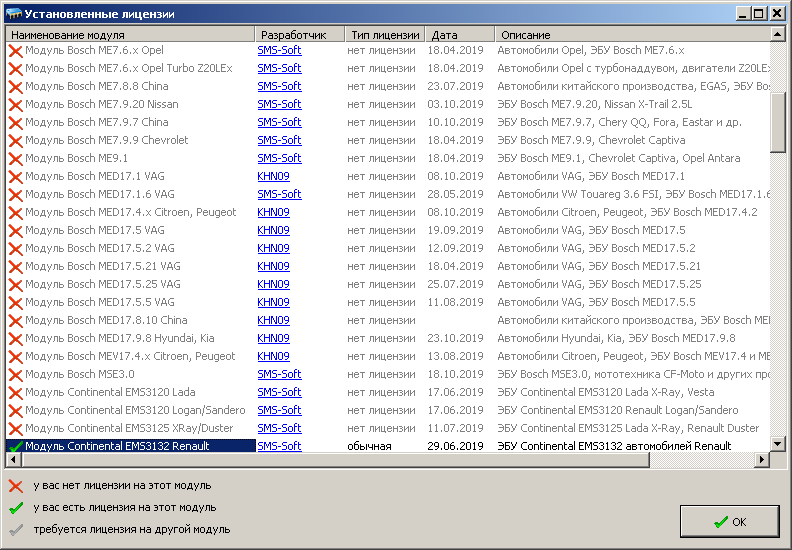792x550 pixels.
Task: Open KHN09 link for Bosch MED17.8.10 China
Action: tap(273, 320)
